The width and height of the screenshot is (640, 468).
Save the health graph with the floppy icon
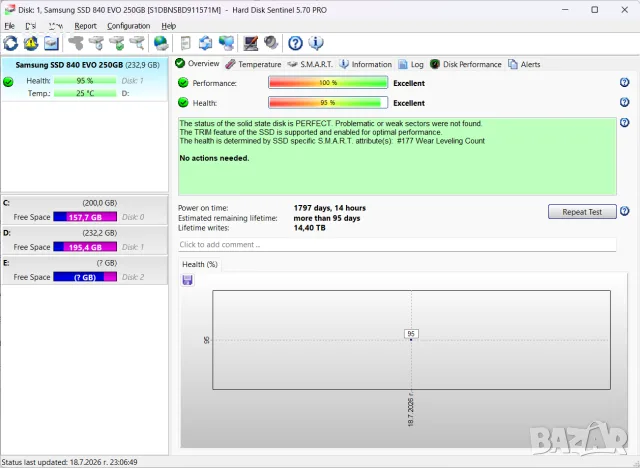coord(187,280)
